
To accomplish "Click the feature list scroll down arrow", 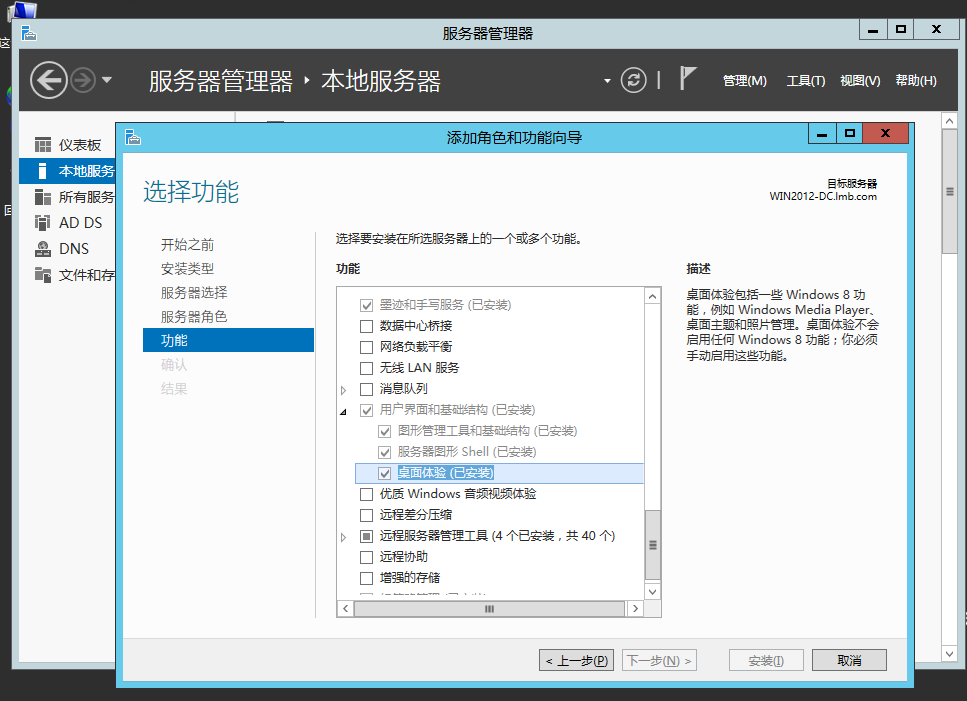I will (652, 591).
